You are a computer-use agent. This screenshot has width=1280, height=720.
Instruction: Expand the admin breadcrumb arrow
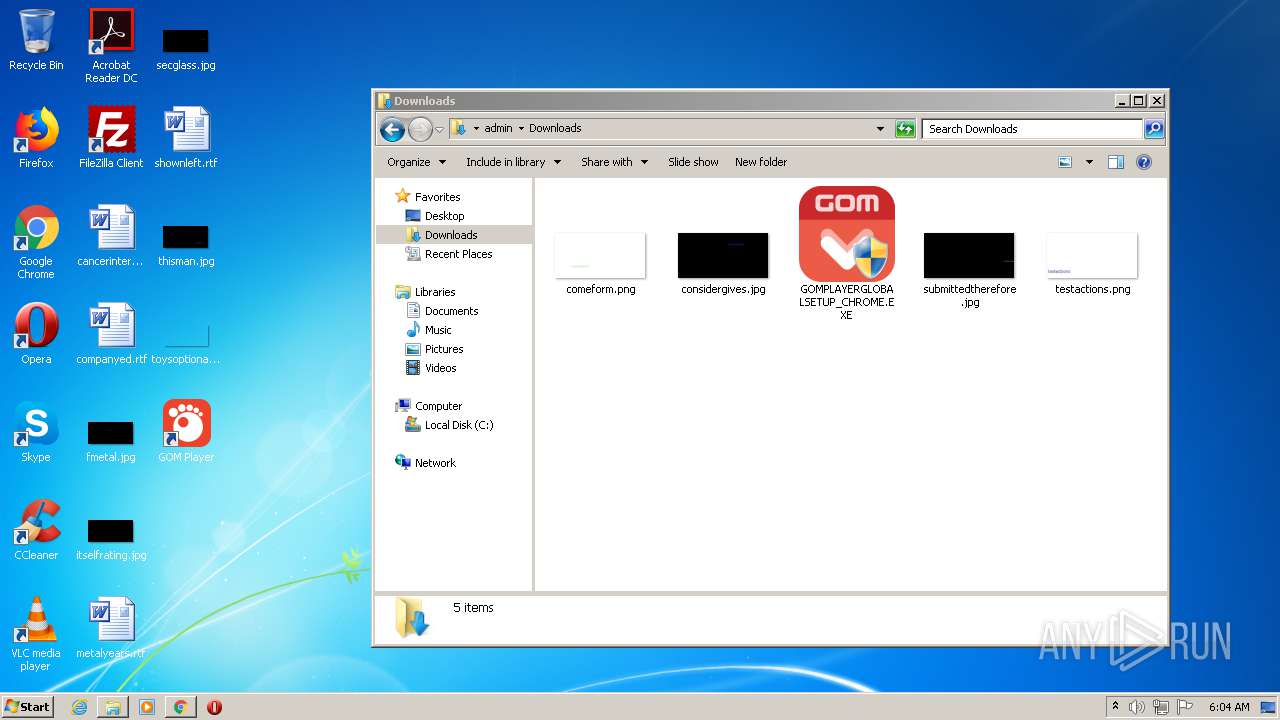coord(521,129)
